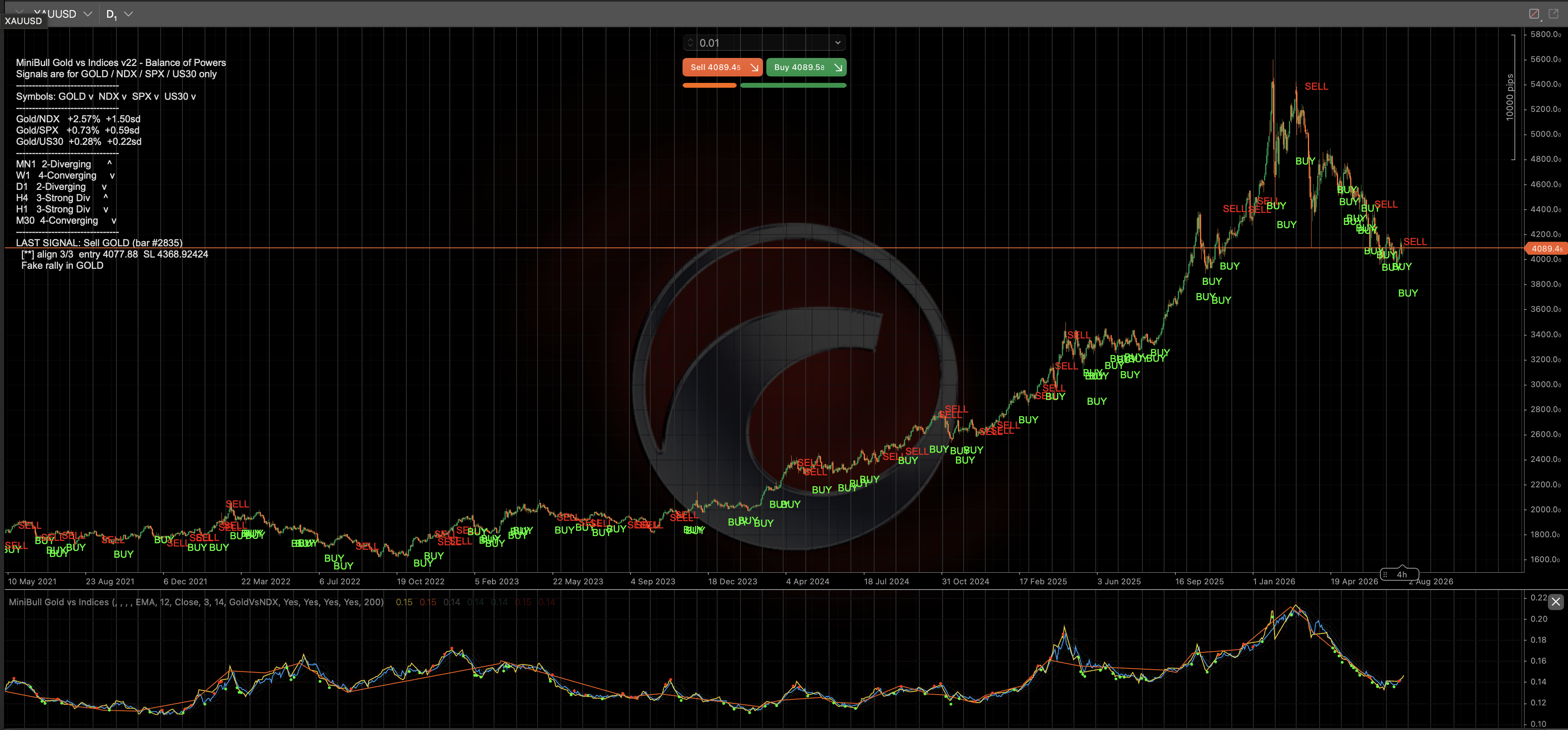Detach chart with the pop-out icon
The image size is (1568, 730).
click(1554, 13)
